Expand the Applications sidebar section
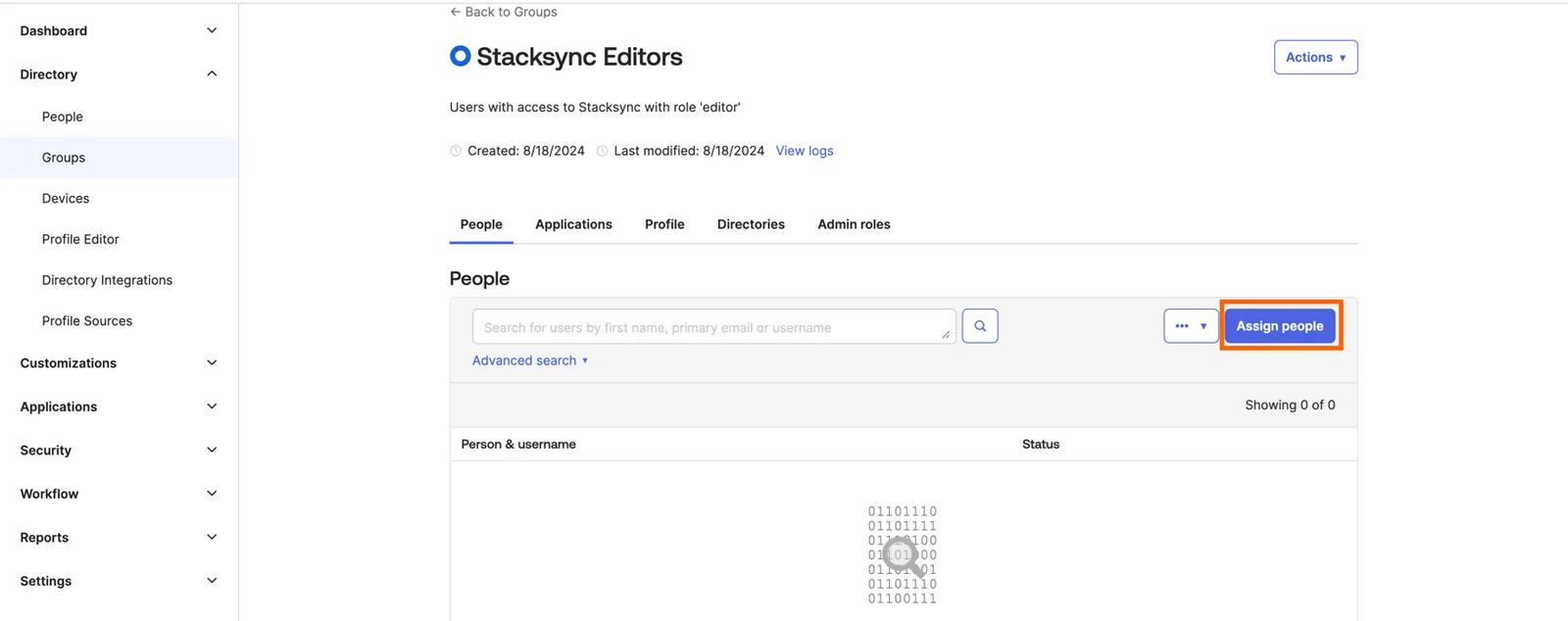 [119, 406]
